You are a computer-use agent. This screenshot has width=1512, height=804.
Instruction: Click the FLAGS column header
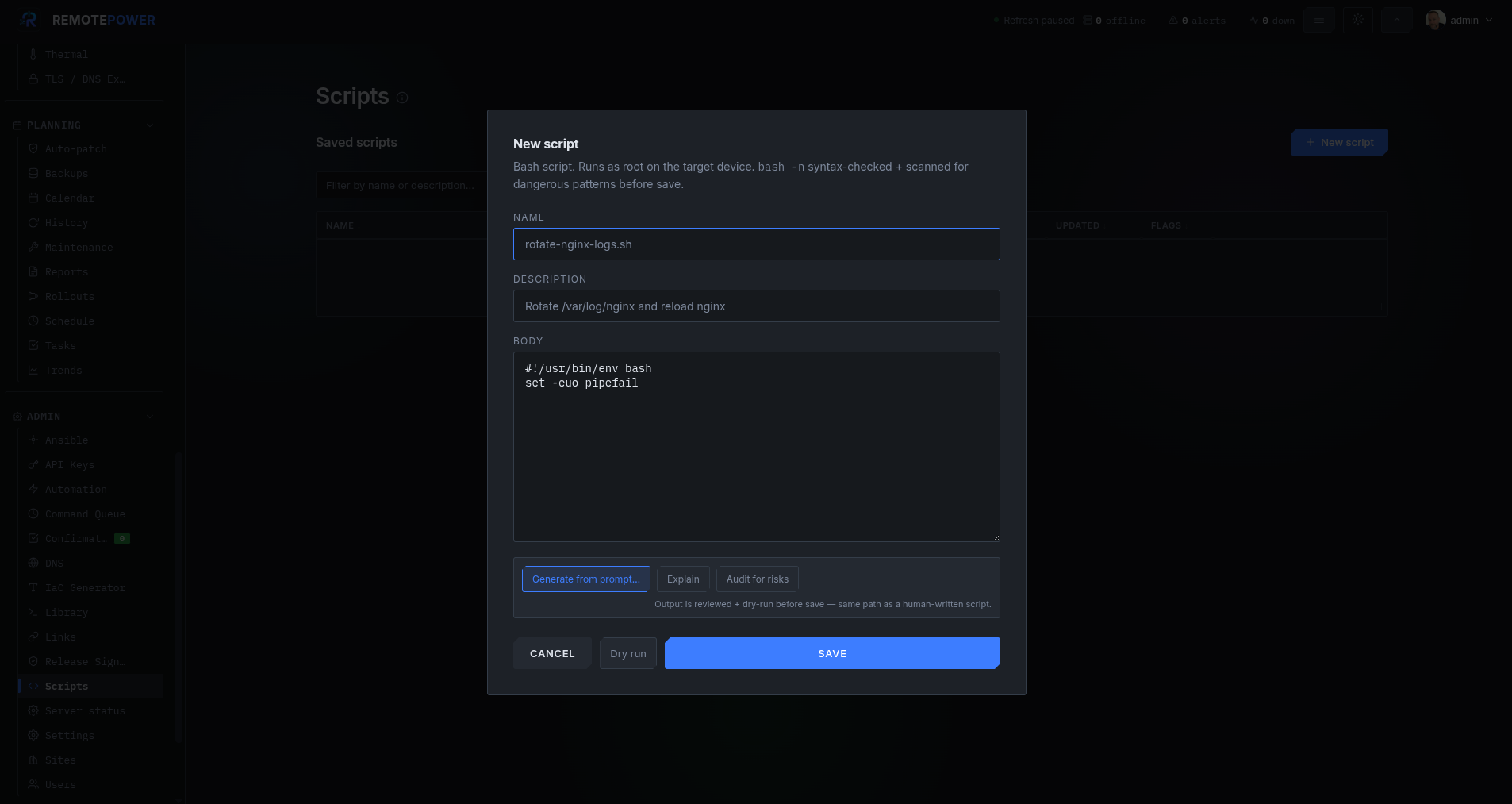tap(1166, 226)
